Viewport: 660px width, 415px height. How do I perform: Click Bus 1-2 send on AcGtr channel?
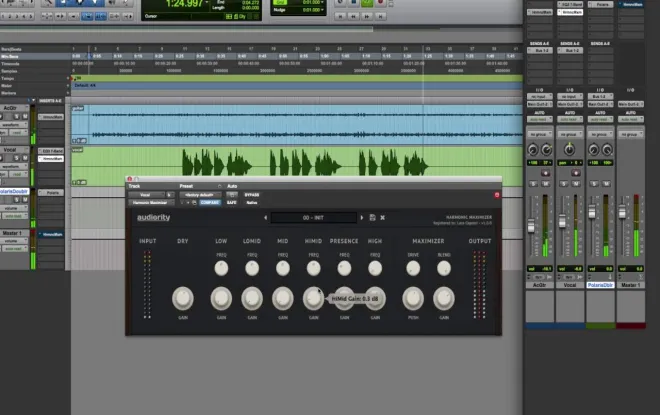pyautogui.click(x=540, y=51)
